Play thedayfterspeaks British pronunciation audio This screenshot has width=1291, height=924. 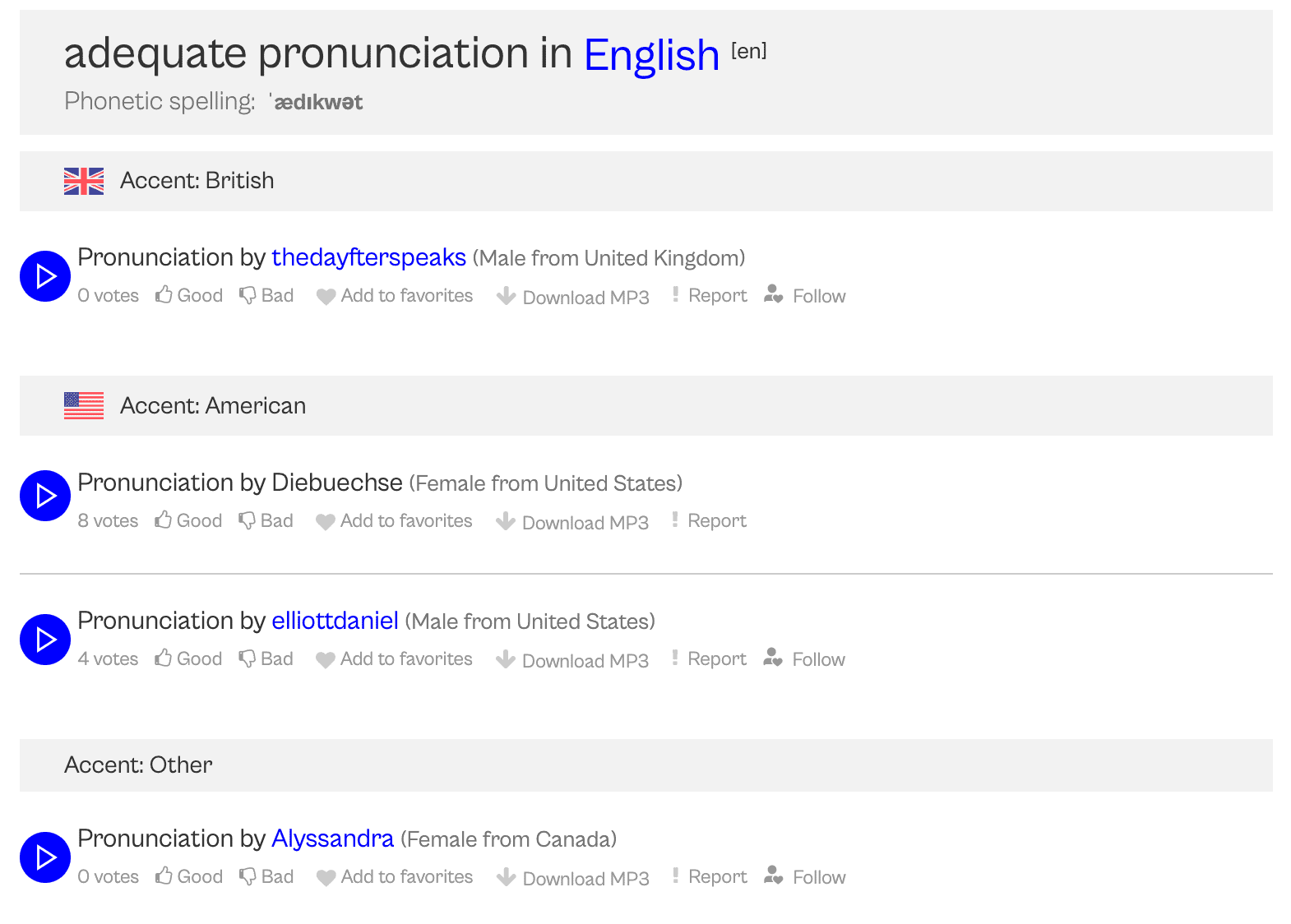[45, 276]
